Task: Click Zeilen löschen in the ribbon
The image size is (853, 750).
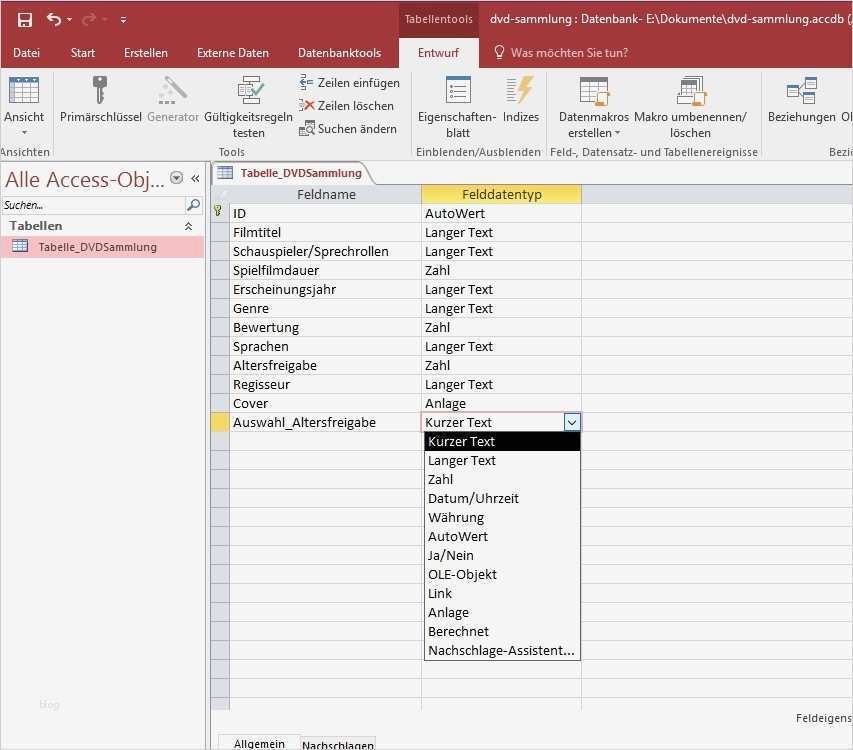Action: (x=347, y=106)
